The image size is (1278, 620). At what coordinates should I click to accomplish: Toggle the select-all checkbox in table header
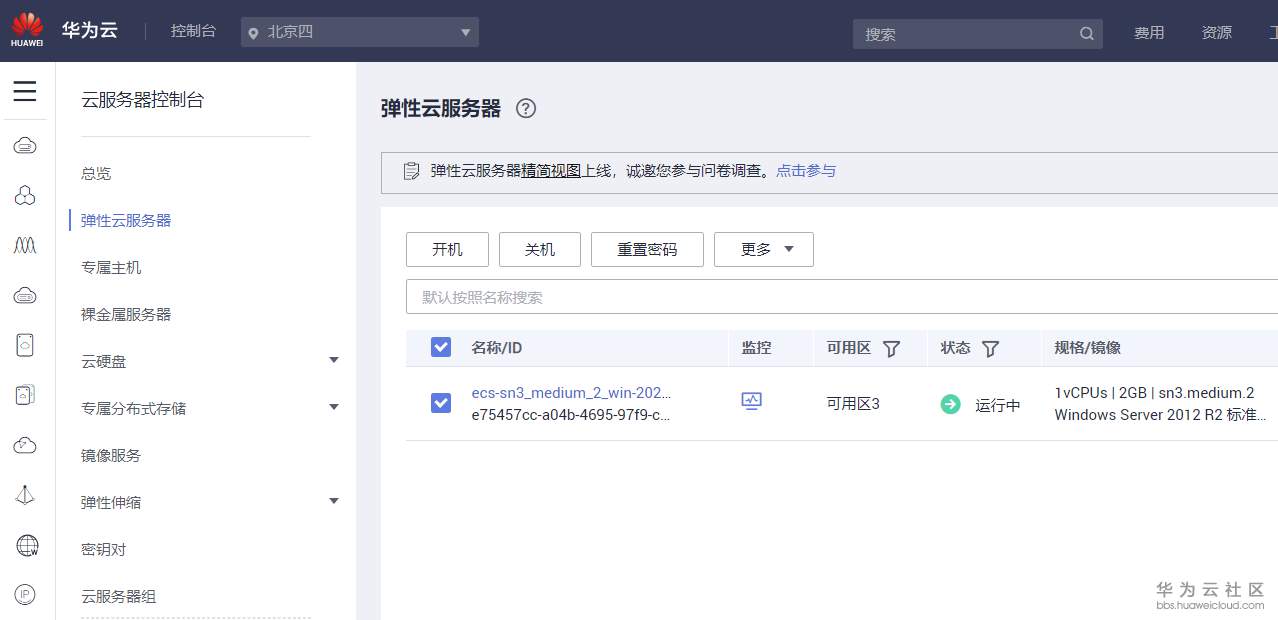coord(441,347)
